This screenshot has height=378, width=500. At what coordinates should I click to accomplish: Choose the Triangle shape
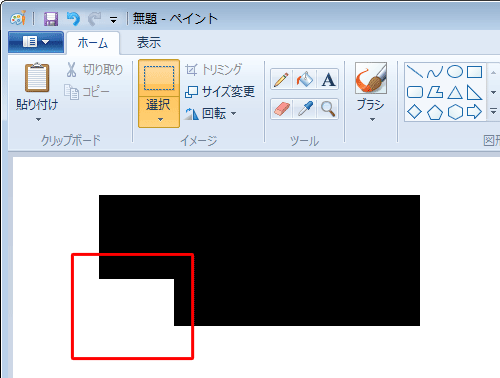tap(455, 92)
